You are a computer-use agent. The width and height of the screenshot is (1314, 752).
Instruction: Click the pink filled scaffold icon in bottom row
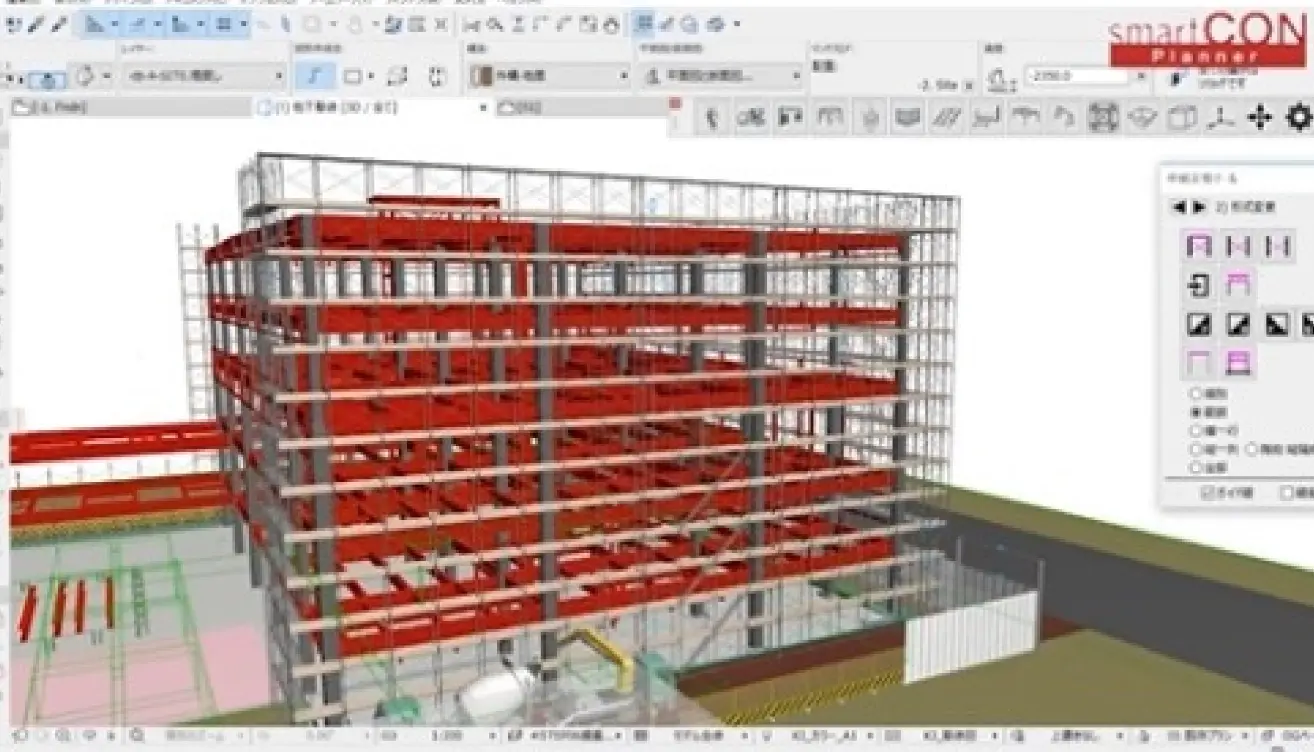coord(1239,362)
